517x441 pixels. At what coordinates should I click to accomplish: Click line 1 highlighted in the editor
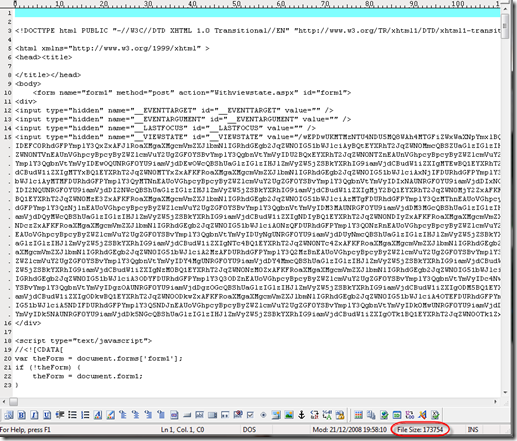[x=257, y=13]
